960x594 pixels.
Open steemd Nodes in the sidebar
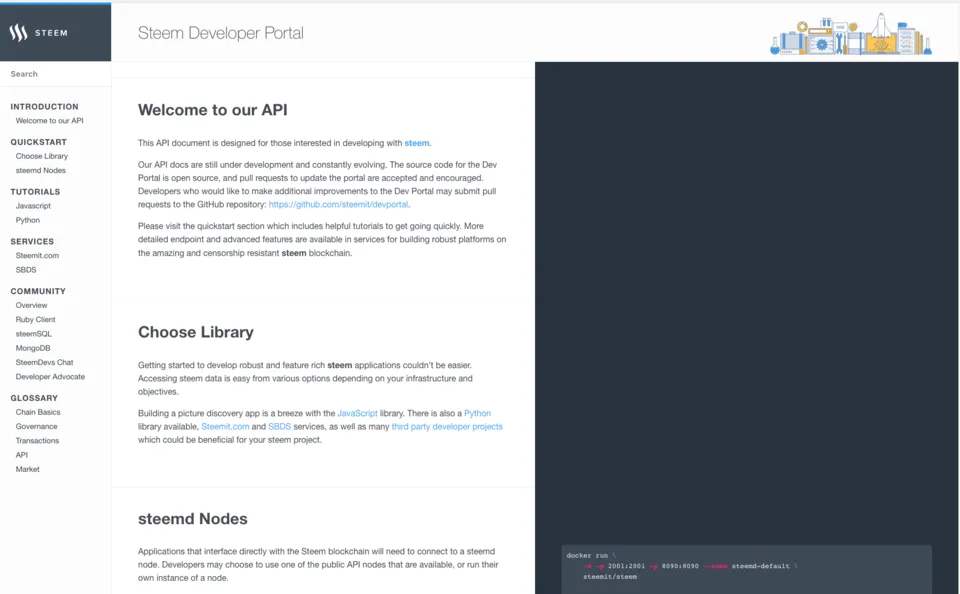point(40,170)
